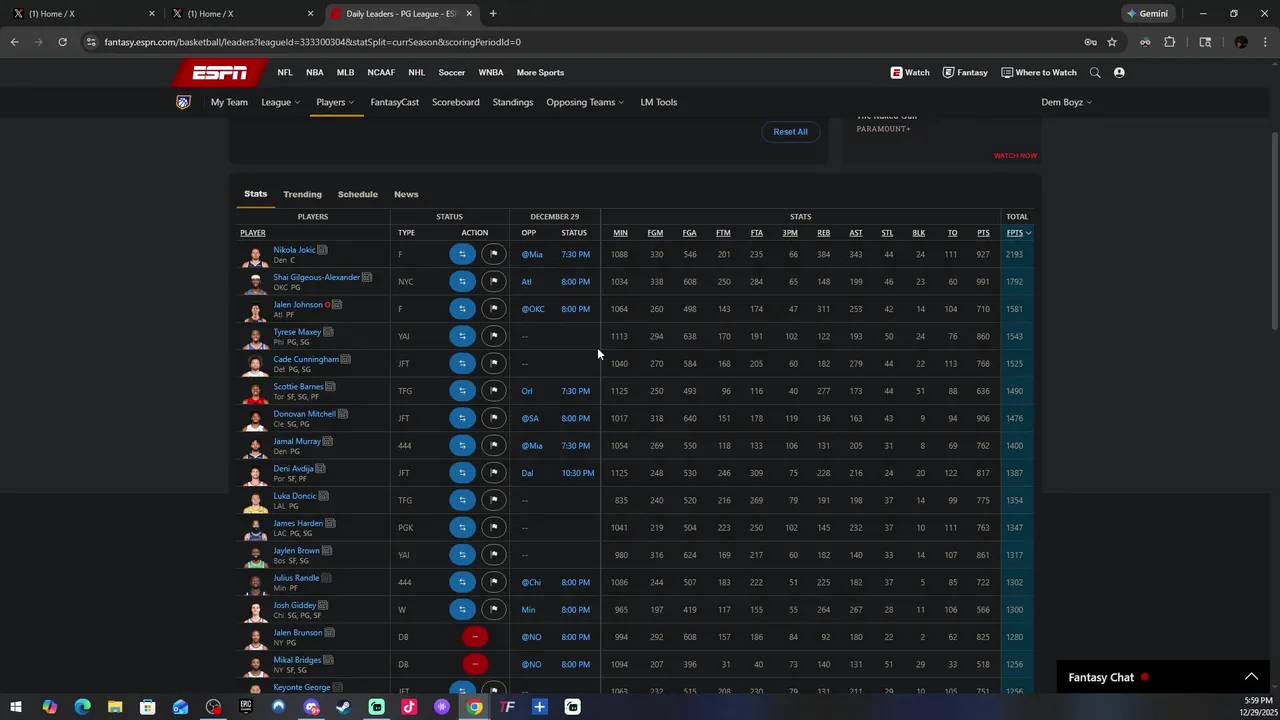Click the browser address bar
The width and height of the screenshot is (1280, 720).
[580, 42]
